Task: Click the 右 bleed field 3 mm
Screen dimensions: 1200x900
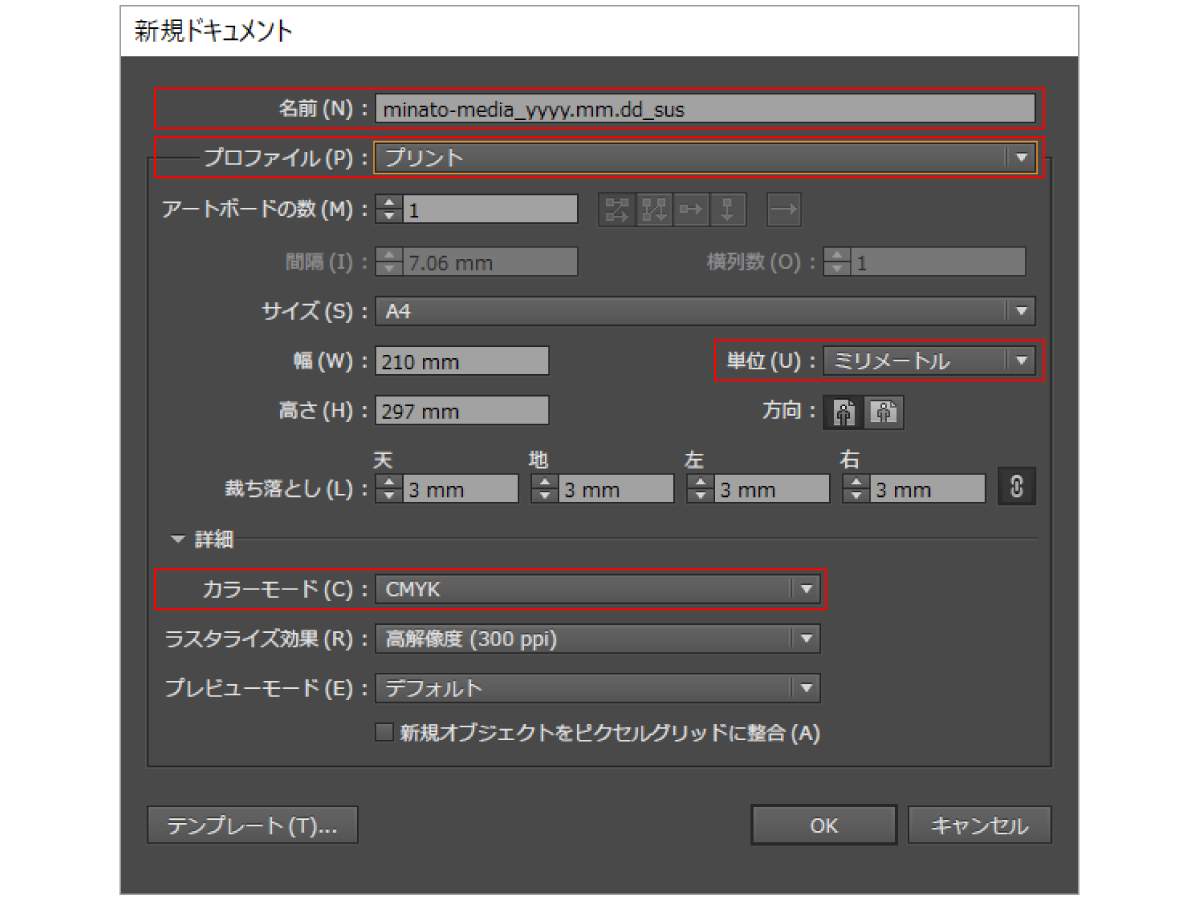Action: pos(928,489)
